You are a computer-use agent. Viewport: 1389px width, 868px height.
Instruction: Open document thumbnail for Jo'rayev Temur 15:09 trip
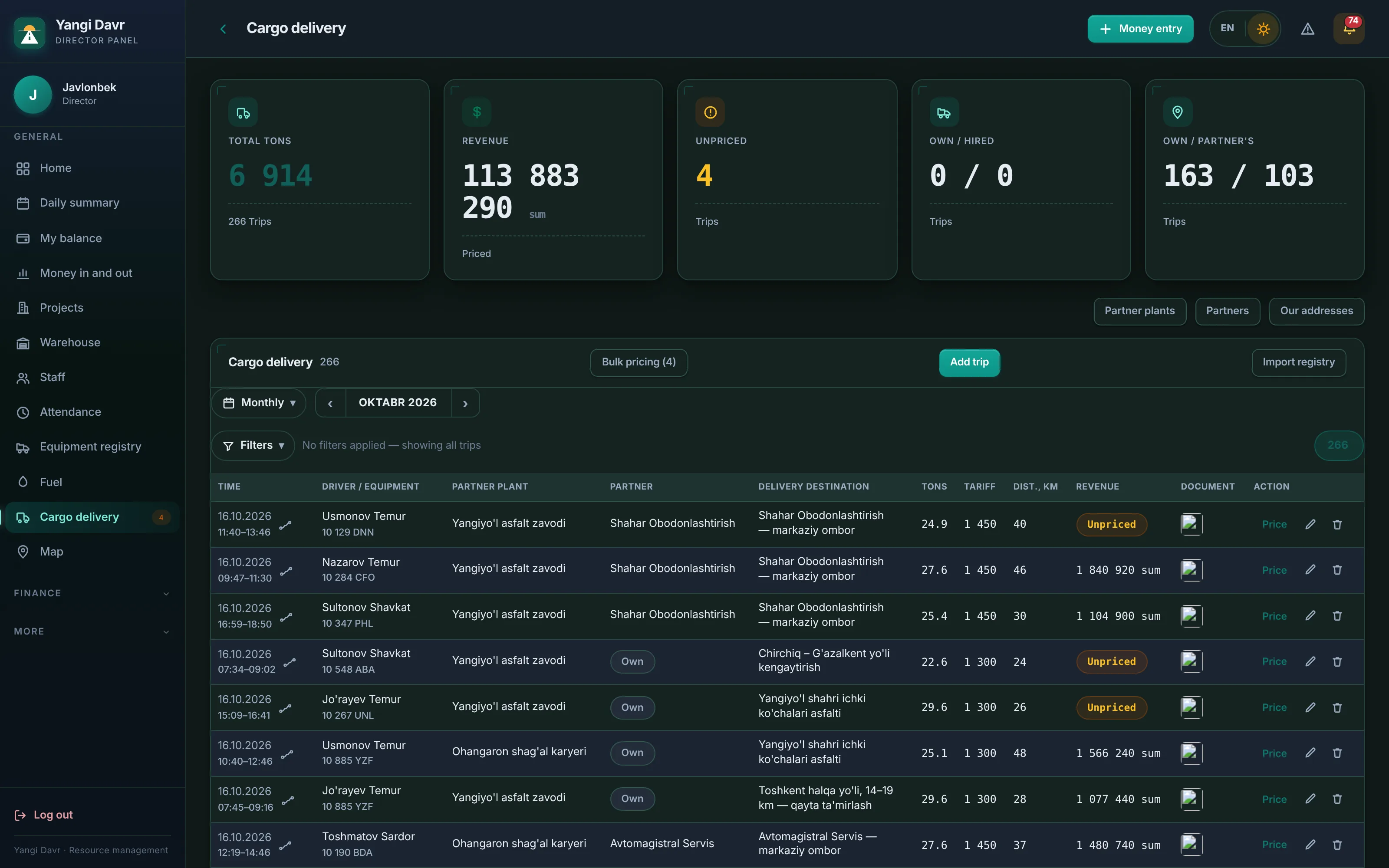pyautogui.click(x=1192, y=707)
